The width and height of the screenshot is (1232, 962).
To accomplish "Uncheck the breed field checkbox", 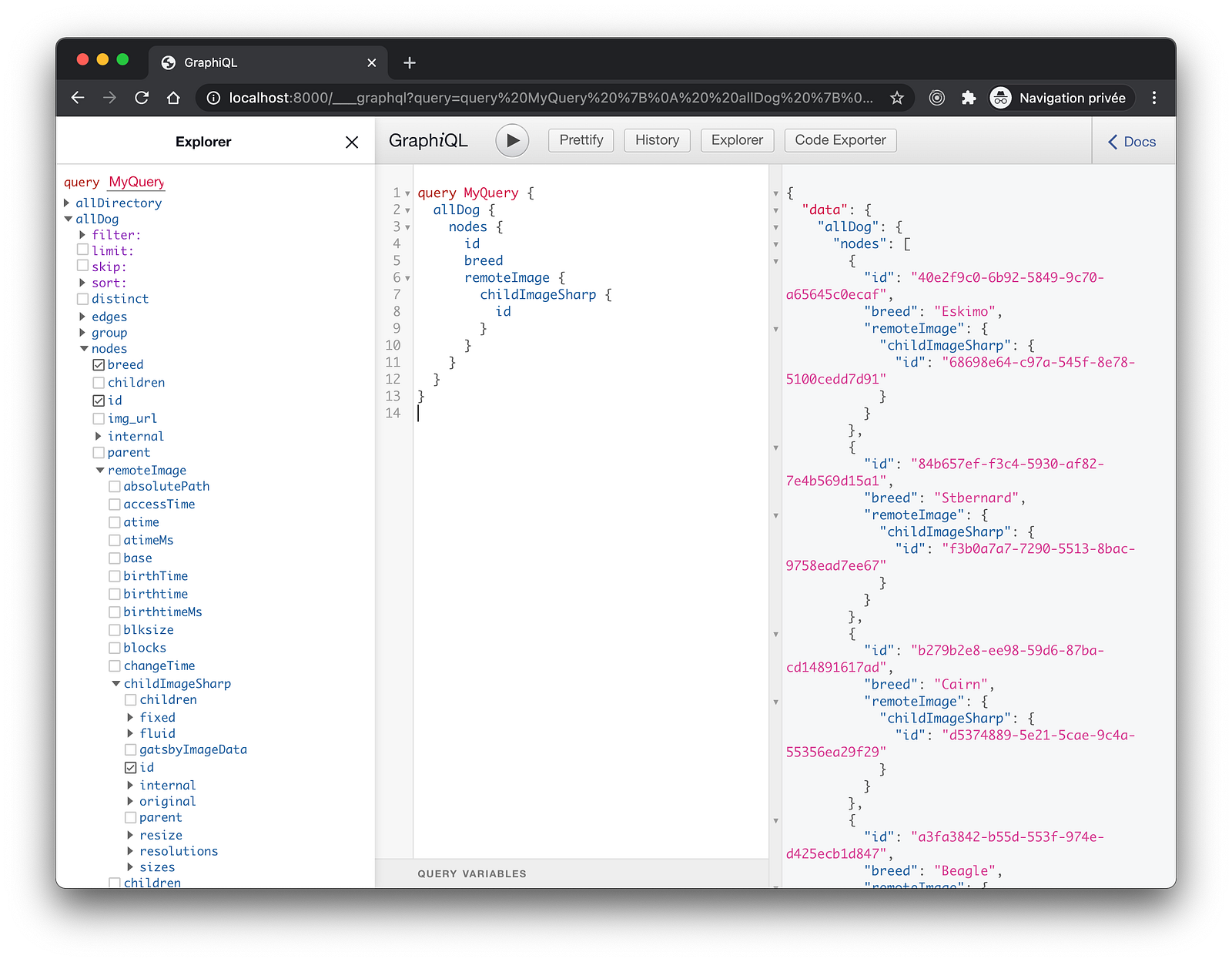I will (99, 365).
